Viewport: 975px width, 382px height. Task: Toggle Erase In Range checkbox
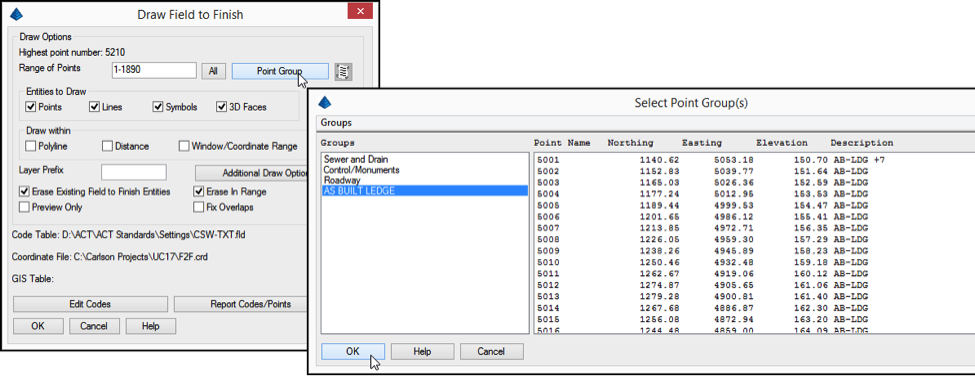coord(198,192)
